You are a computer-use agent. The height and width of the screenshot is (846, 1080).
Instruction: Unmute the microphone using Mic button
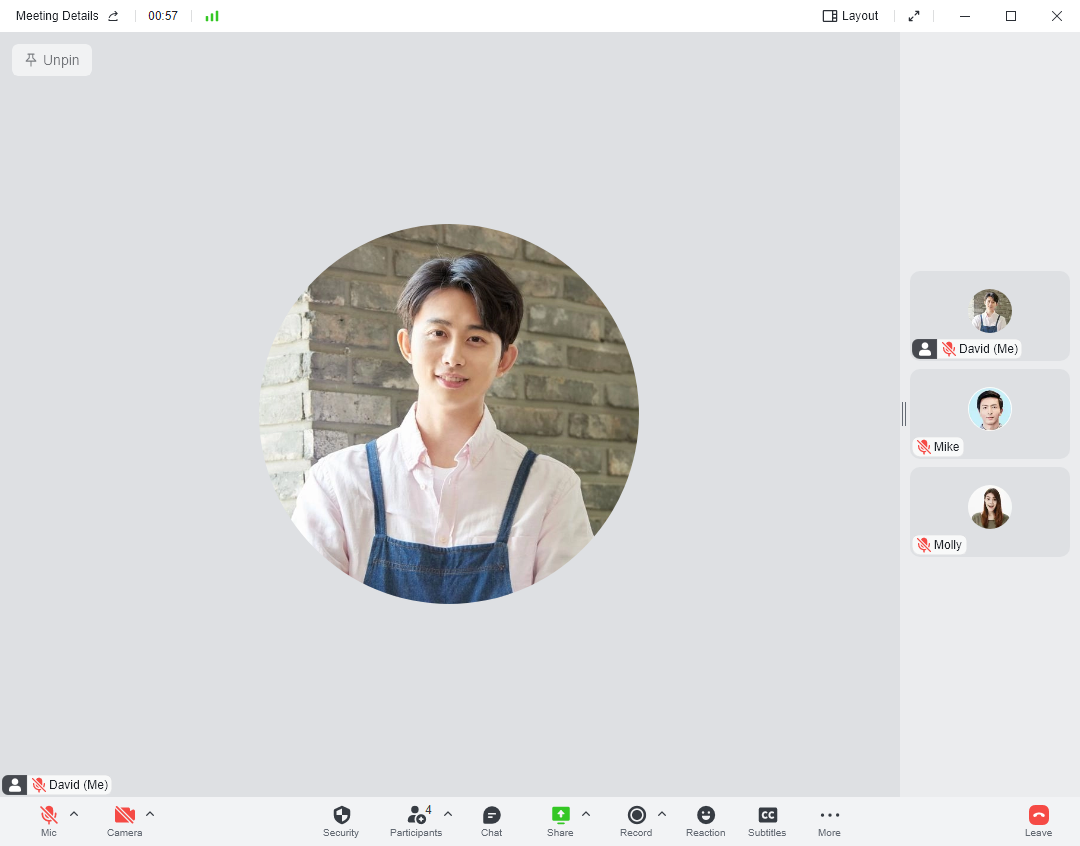(x=48, y=821)
